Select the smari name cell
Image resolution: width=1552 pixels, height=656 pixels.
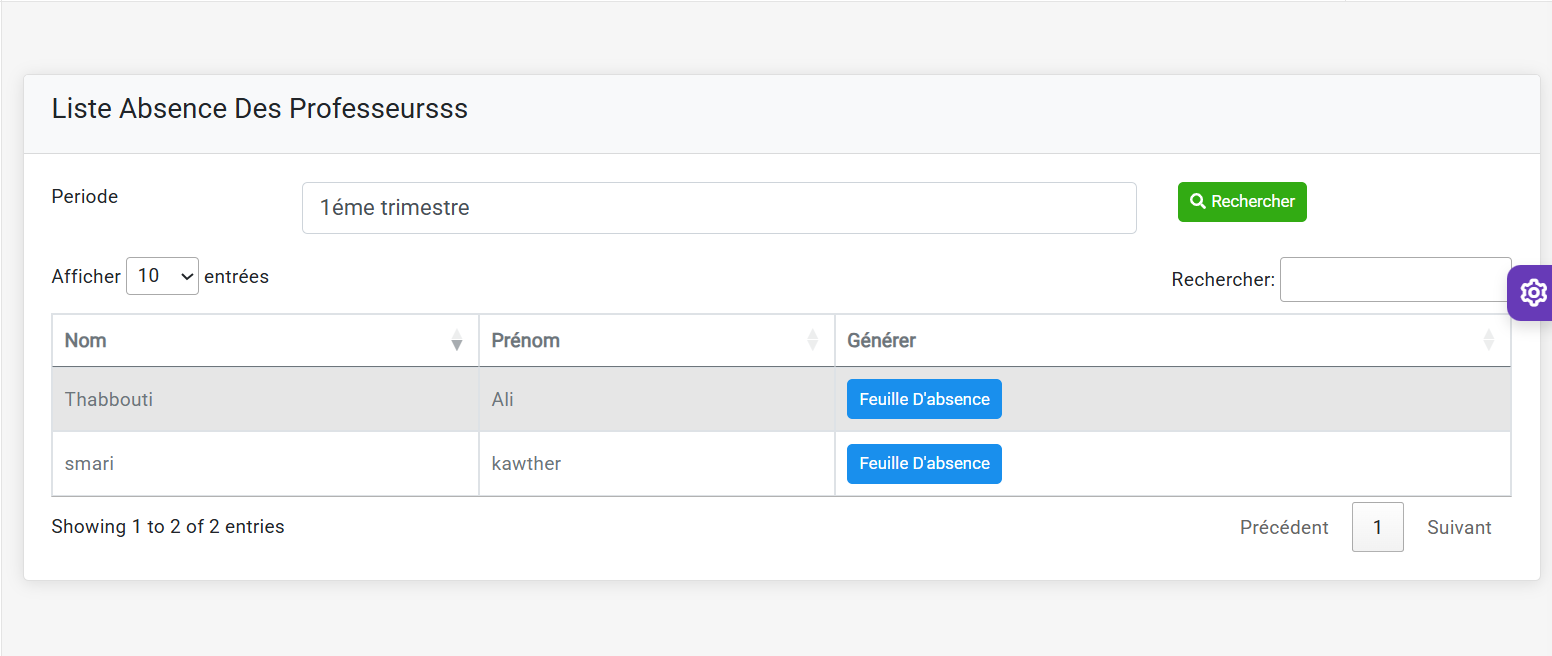89,464
